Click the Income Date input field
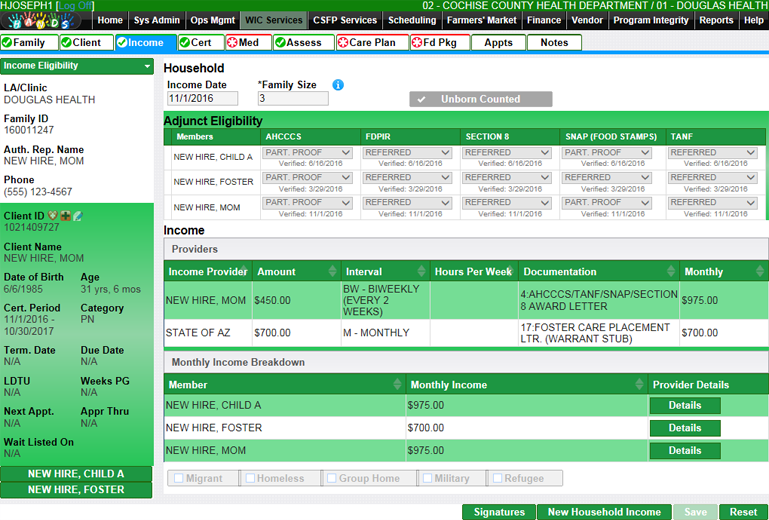Image resolution: width=769 pixels, height=520 pixels. click(202, 99)
